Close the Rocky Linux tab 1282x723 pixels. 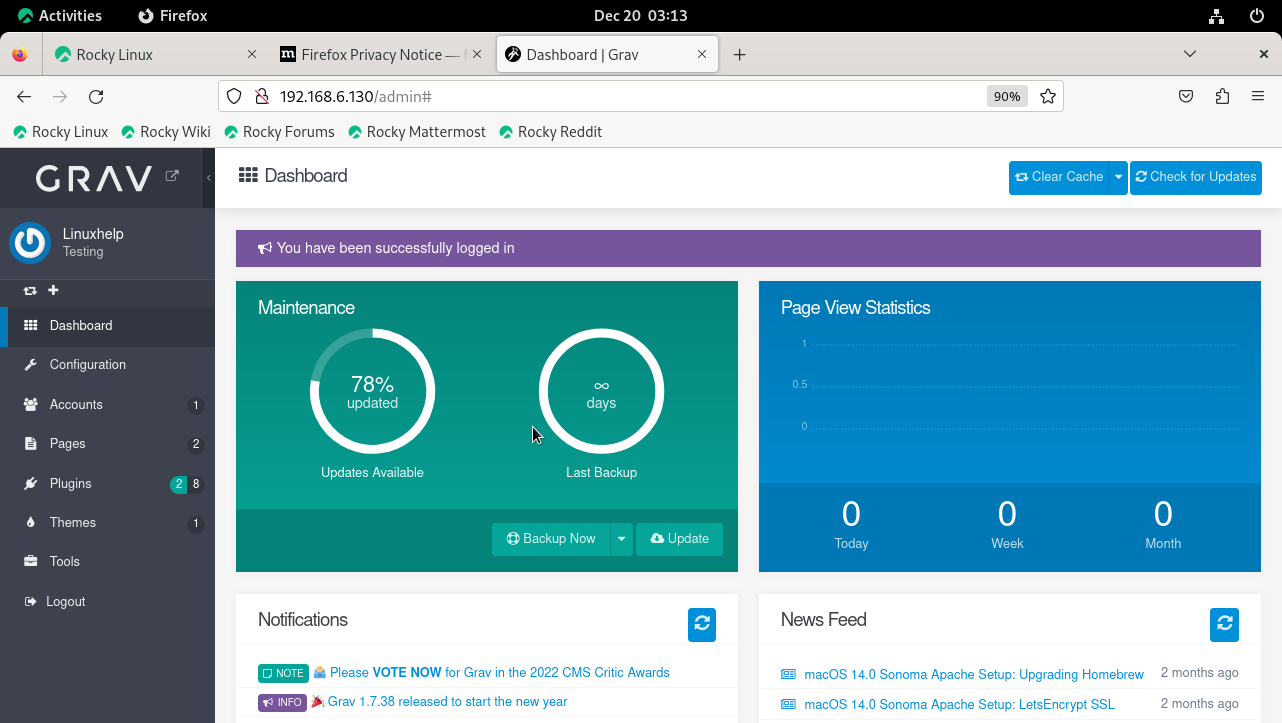click(251, 55)
